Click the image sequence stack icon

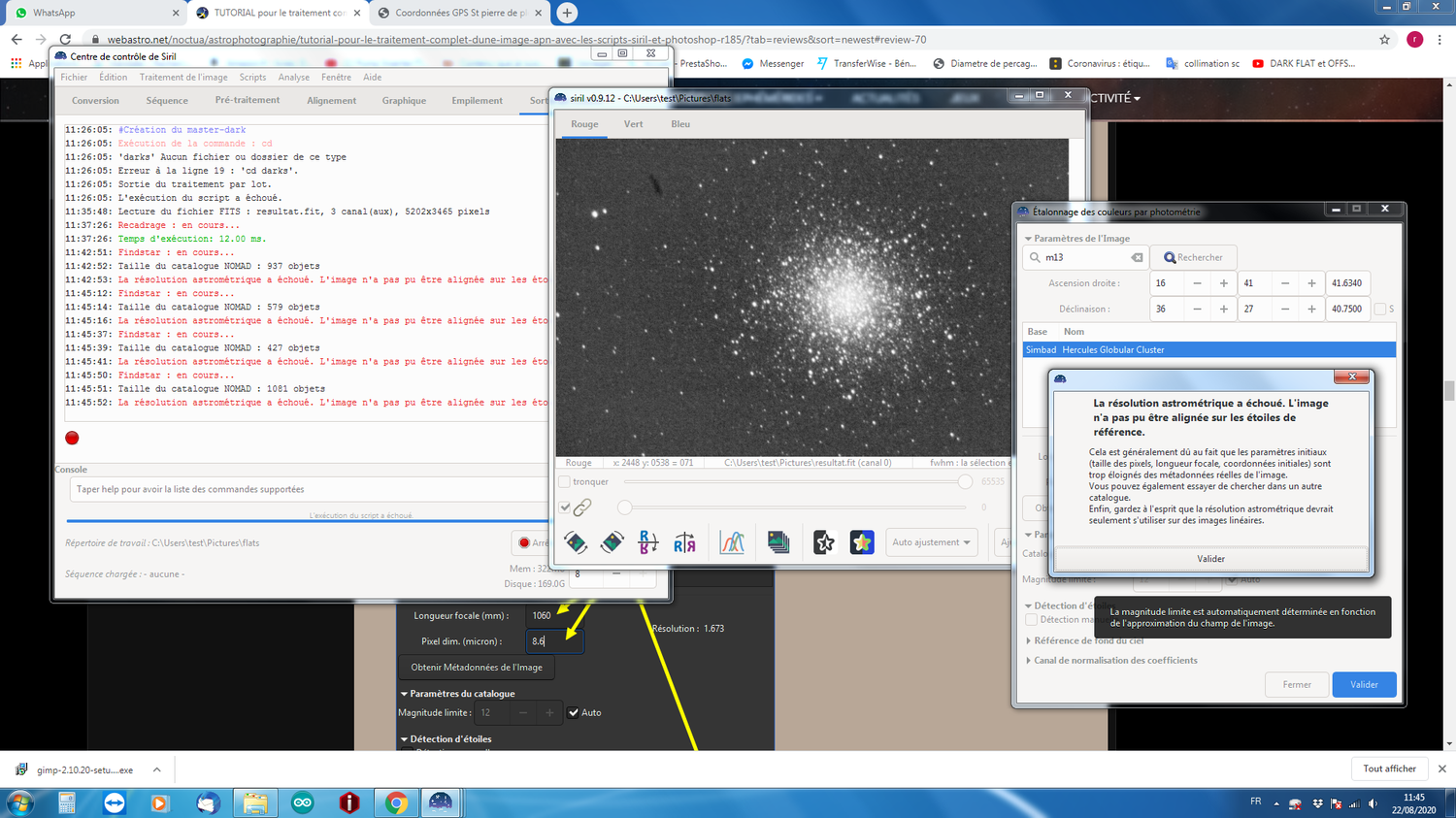click(x=778, y=542)
